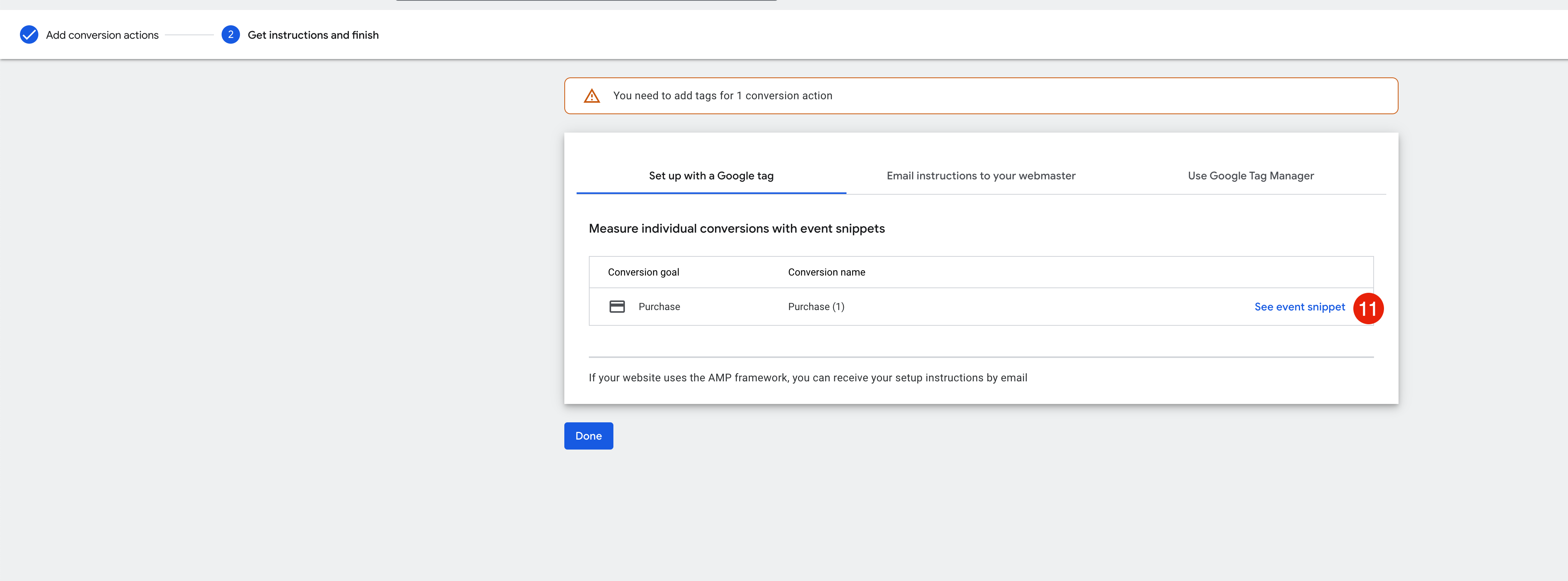Click the red 11 annotation badge
This screenshot has width=1568, height=581.
[x=1368, y=309]
